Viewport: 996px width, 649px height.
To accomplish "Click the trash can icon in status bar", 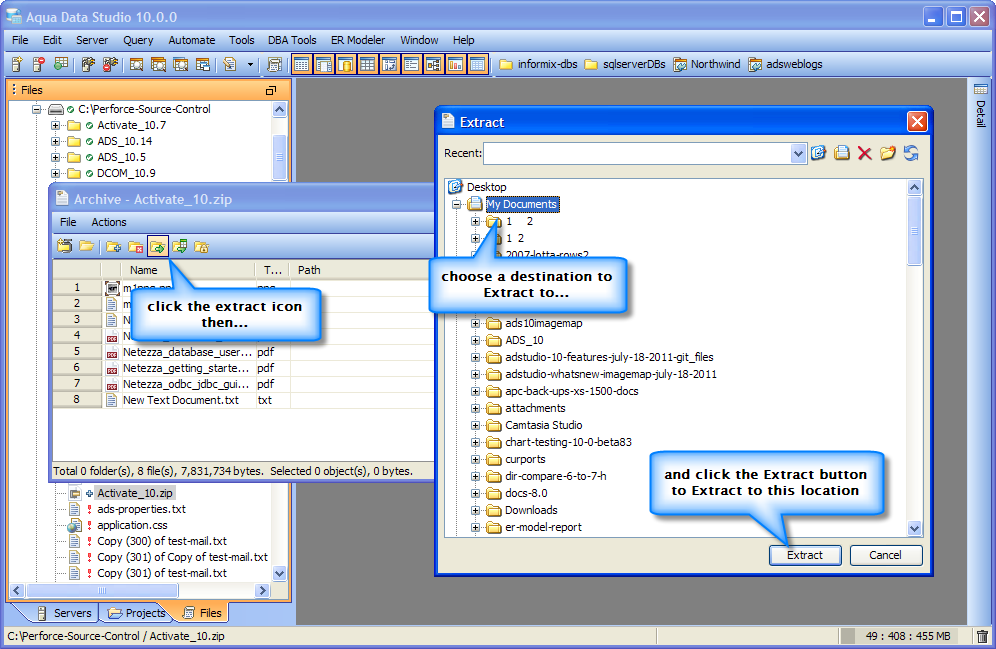I will [x=982, y=636].
